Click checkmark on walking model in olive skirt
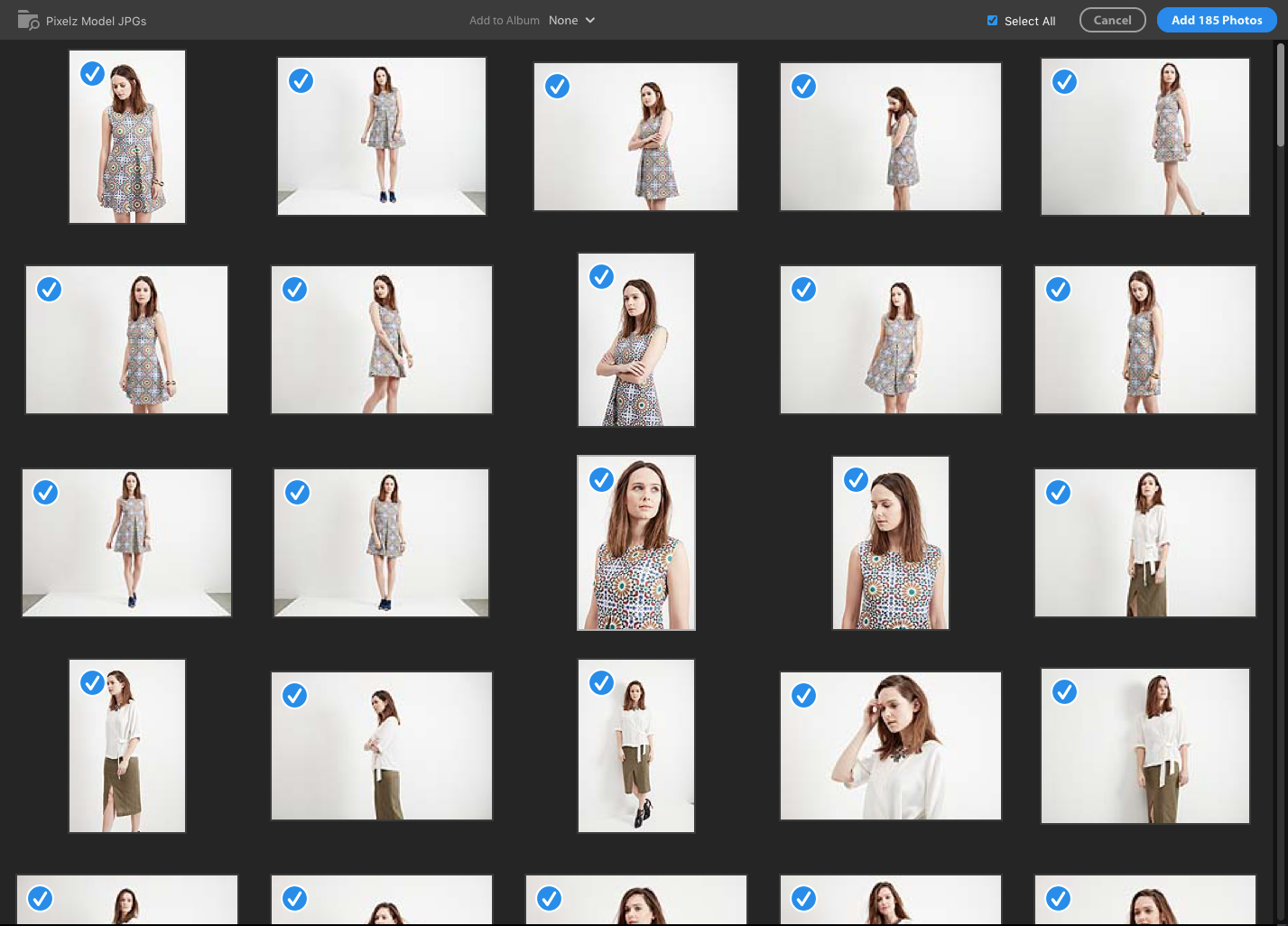Screen dimensions: 1288x926 [x=601, y=683]
